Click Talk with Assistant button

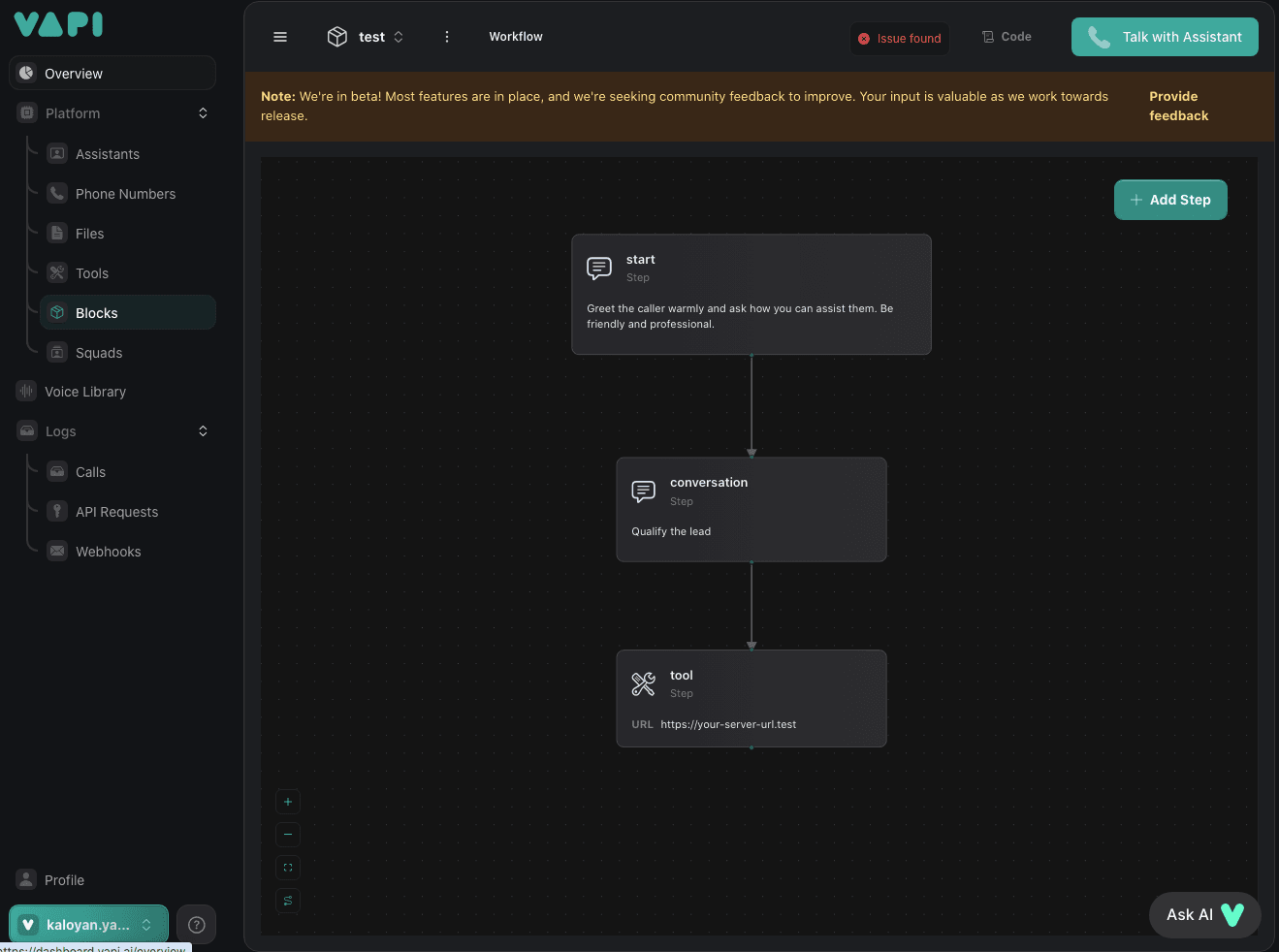tap(1165, 37)
